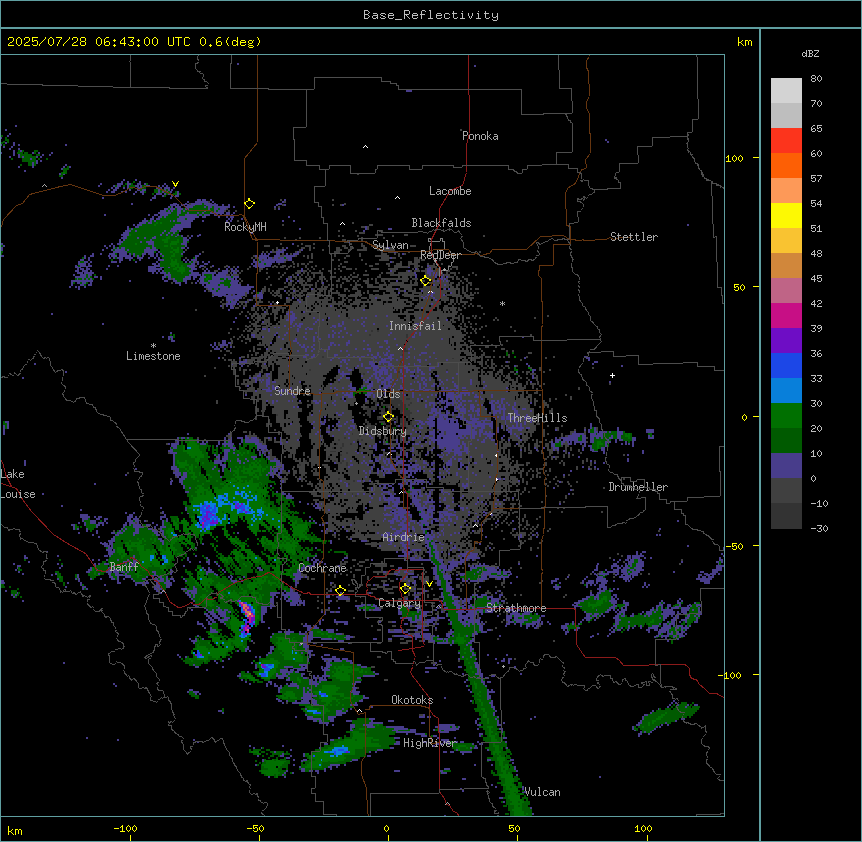This screenshot has width=862, height=842.
Task: Pick the magenta 39-42 dBZ legend swatch
Action: click(x=786, y=315)
